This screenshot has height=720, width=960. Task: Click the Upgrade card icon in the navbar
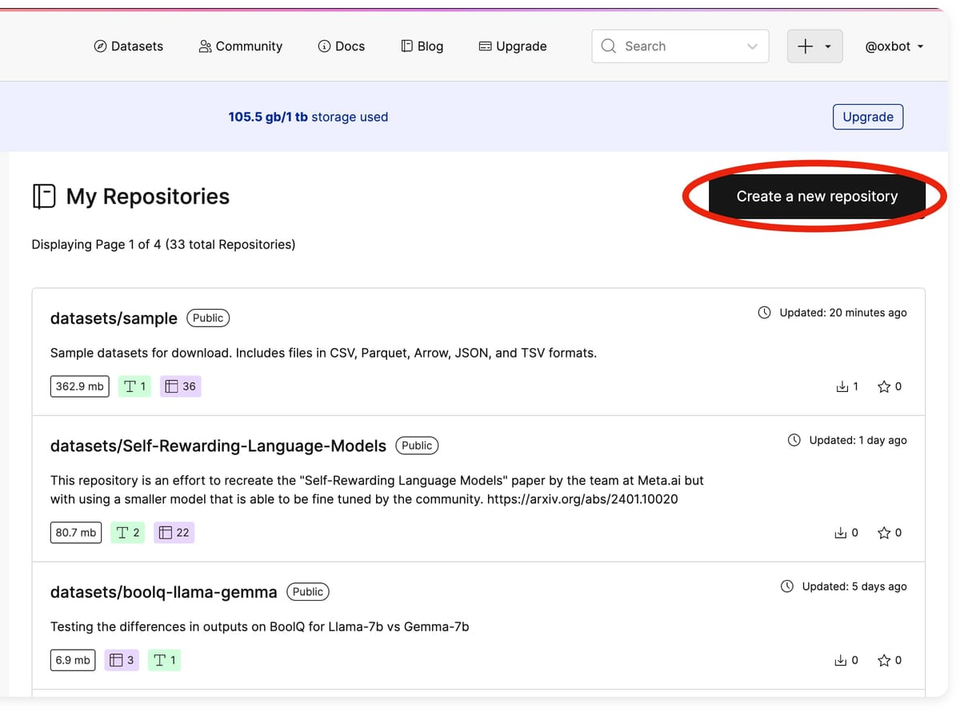(x=485, y=46)
